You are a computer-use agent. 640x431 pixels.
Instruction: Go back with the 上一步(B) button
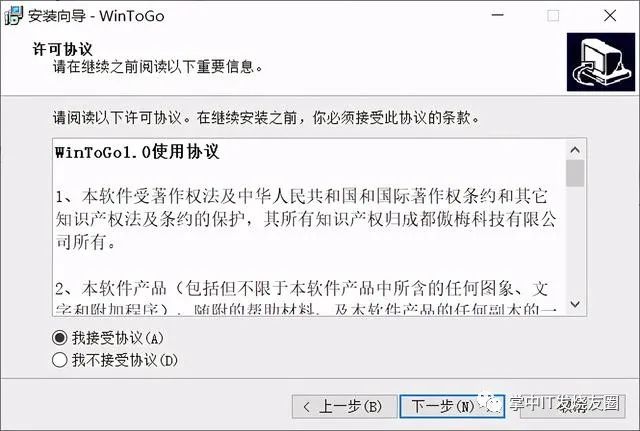(344, 407)
